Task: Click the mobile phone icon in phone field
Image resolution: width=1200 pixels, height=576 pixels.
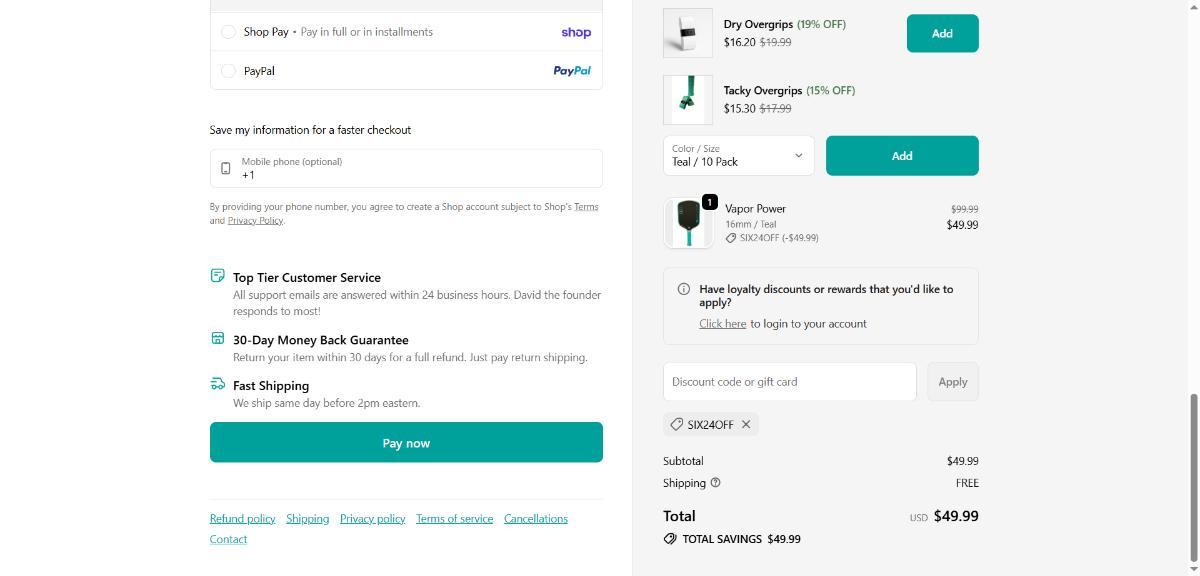Action: [226, 168]
